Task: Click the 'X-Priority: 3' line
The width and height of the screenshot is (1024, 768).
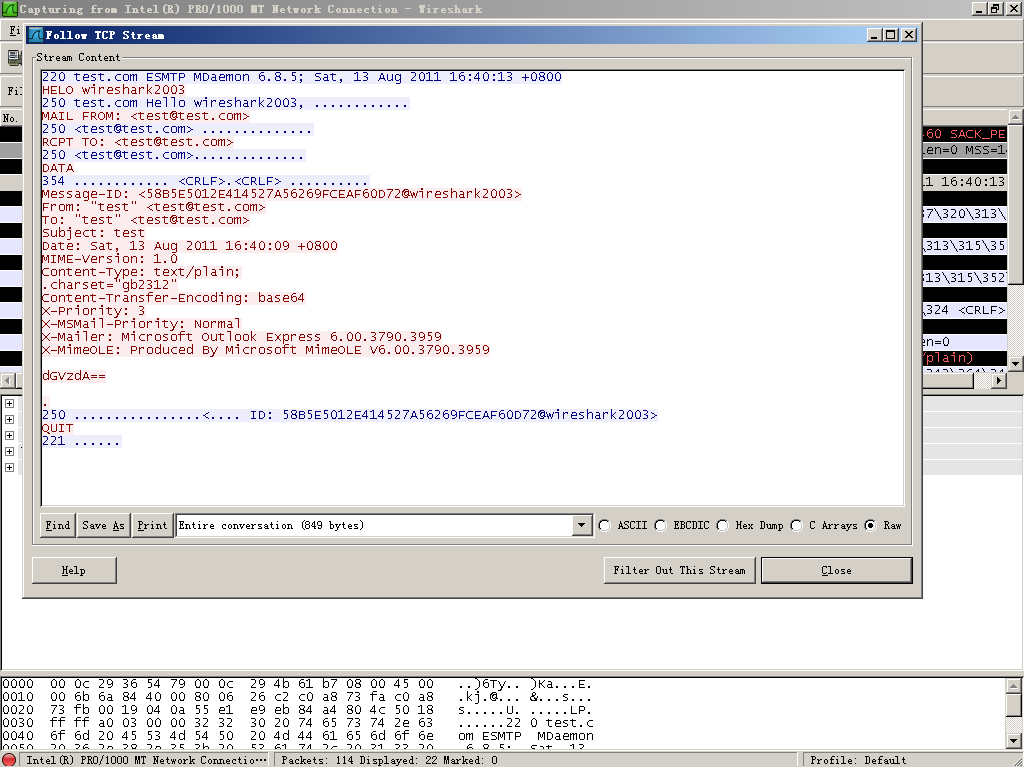Action: pyautogui.click(x=93, y=312)
